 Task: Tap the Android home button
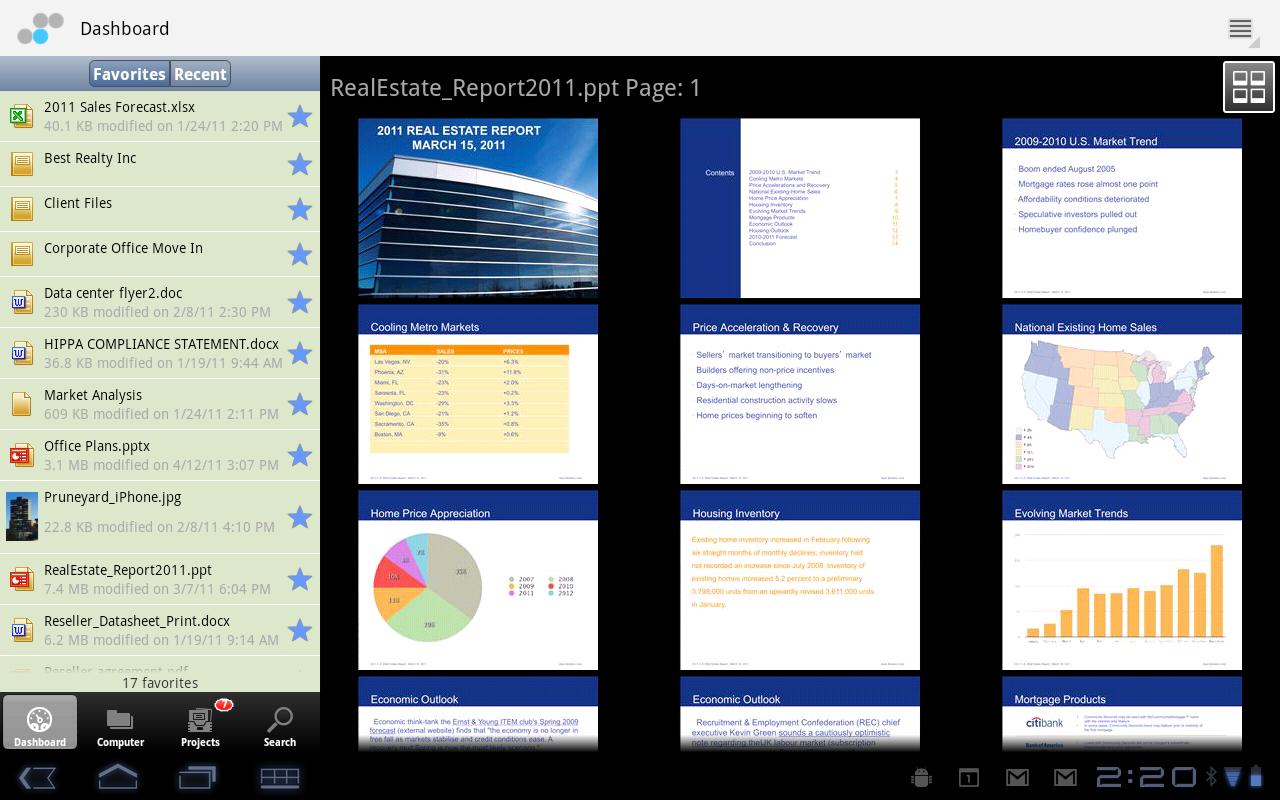[117, 777]
